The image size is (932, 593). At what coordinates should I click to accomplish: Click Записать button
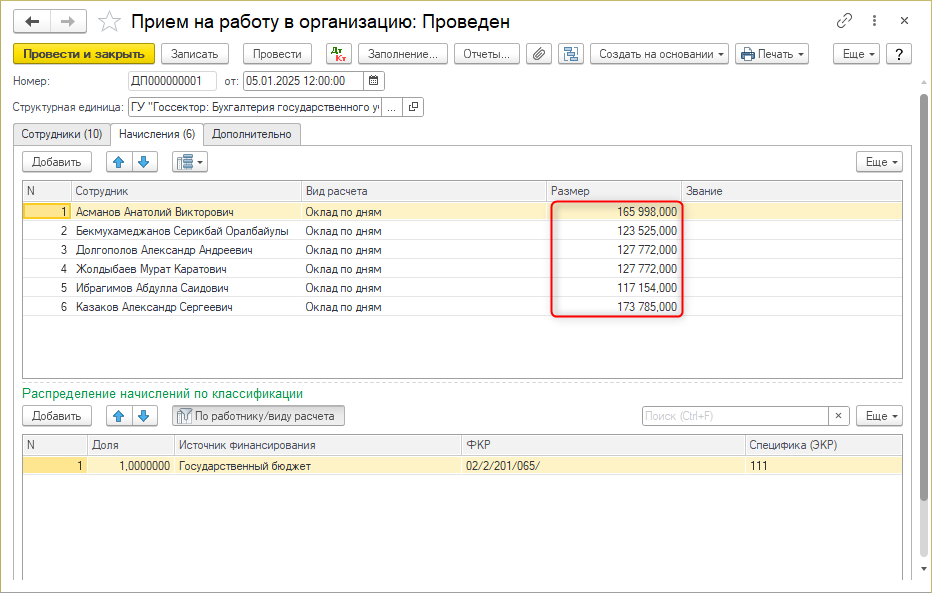194,54
